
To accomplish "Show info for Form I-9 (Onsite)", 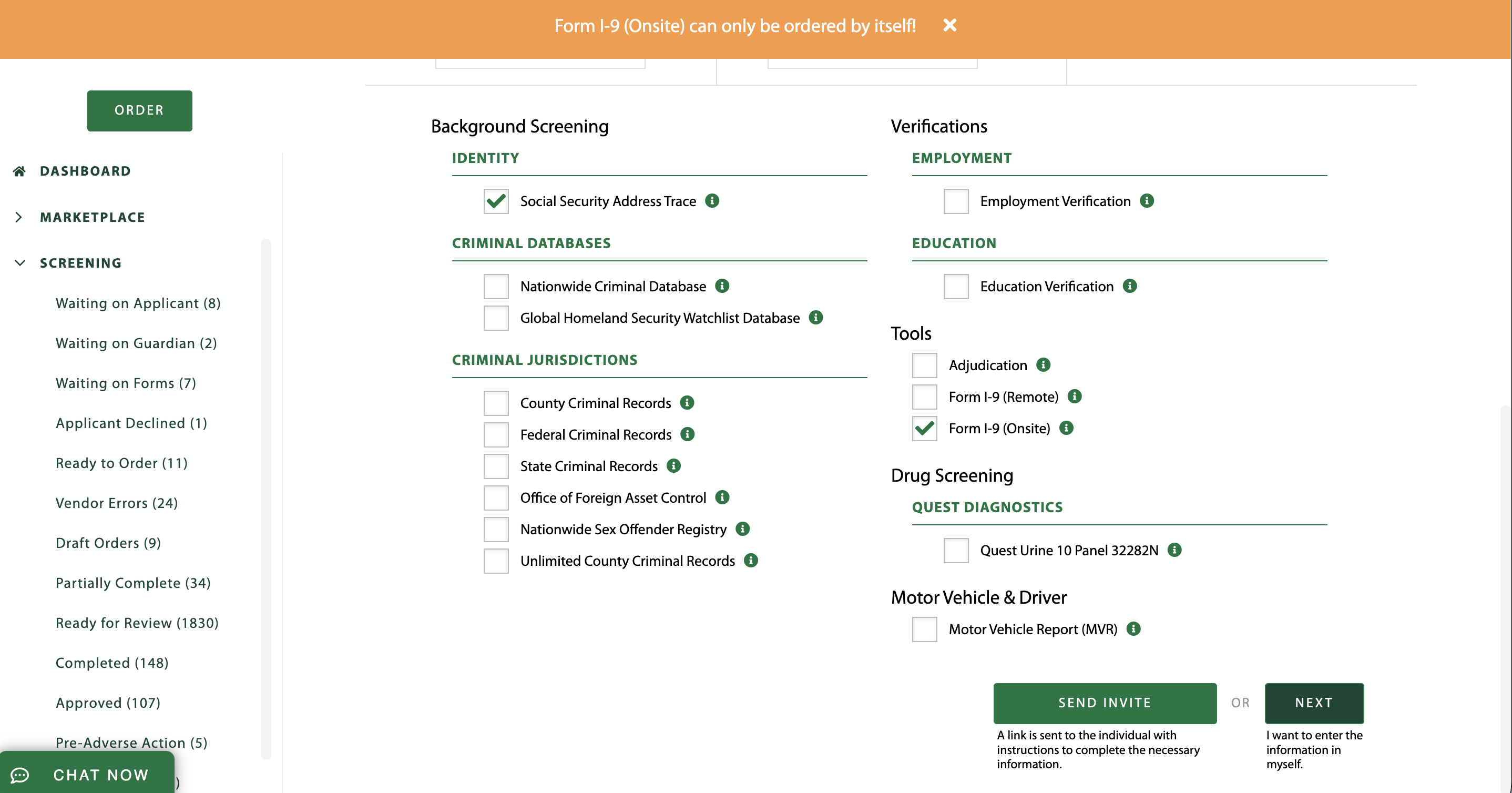I will point(1066,428).
